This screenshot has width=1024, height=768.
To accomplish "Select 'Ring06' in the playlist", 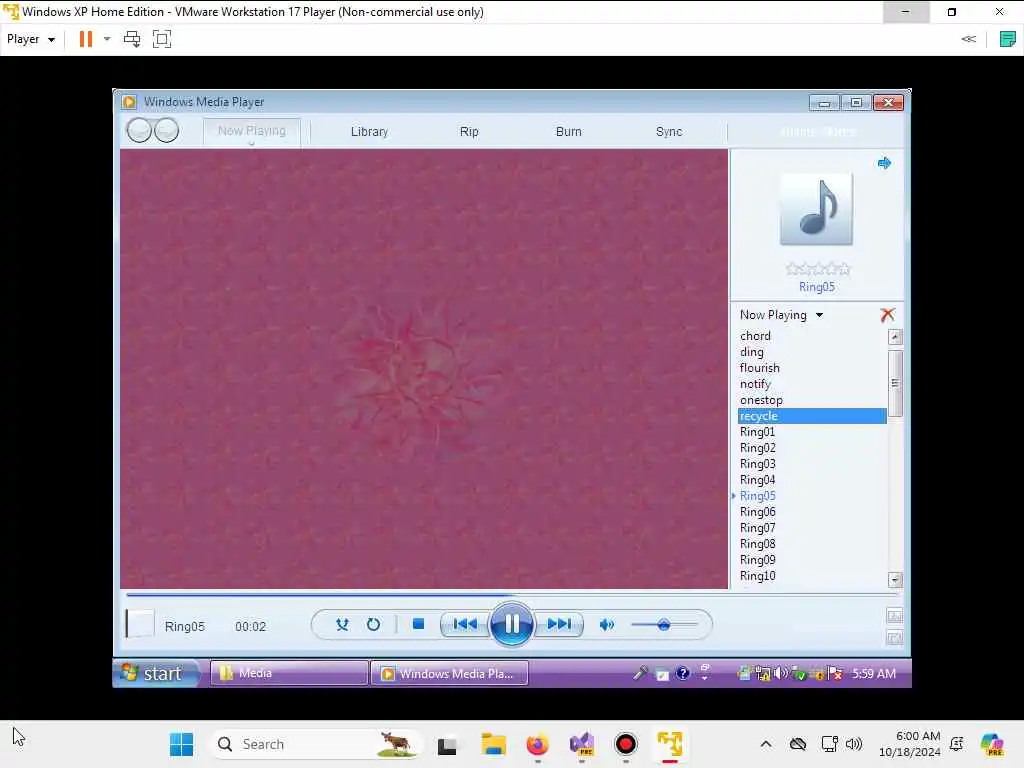I will [x=758, y=512].
